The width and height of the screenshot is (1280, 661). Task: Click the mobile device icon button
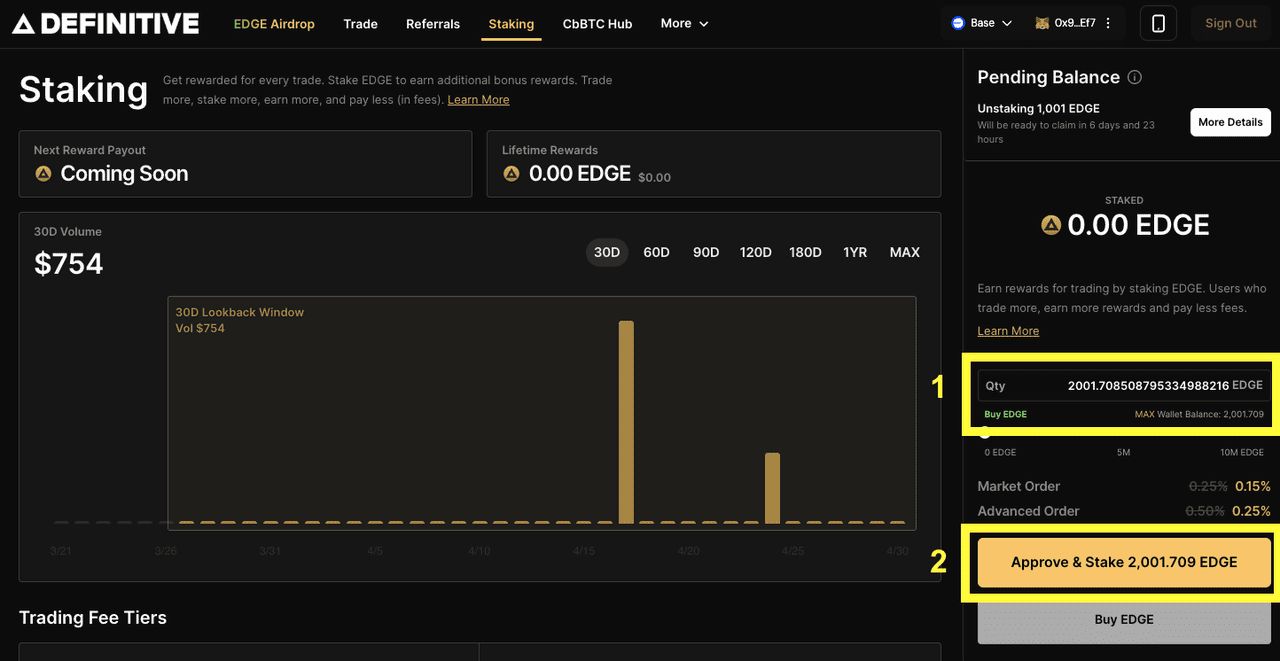(1158, 23)
